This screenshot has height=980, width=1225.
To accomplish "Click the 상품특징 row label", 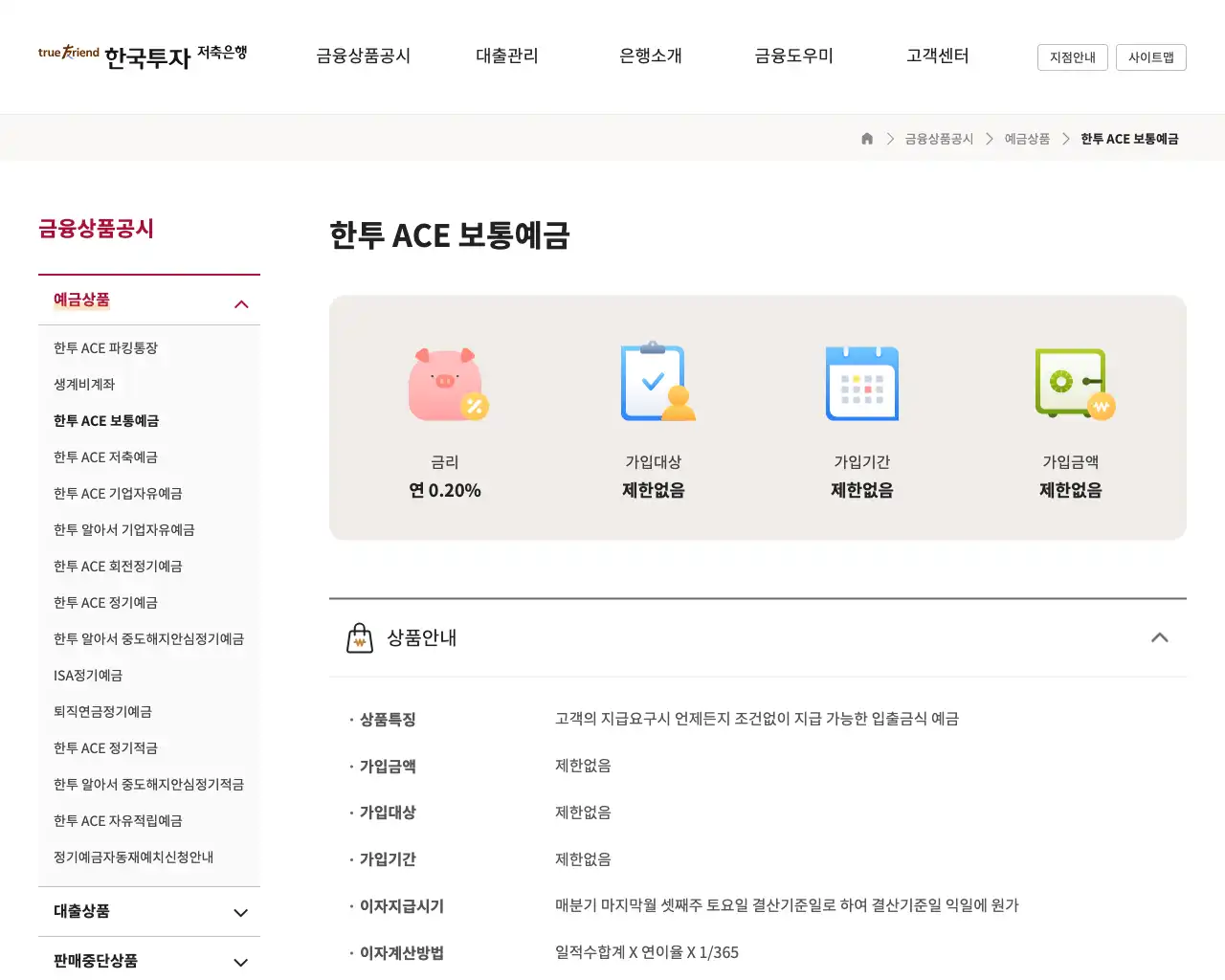I will pyautogui.click(x=388, y=720).
